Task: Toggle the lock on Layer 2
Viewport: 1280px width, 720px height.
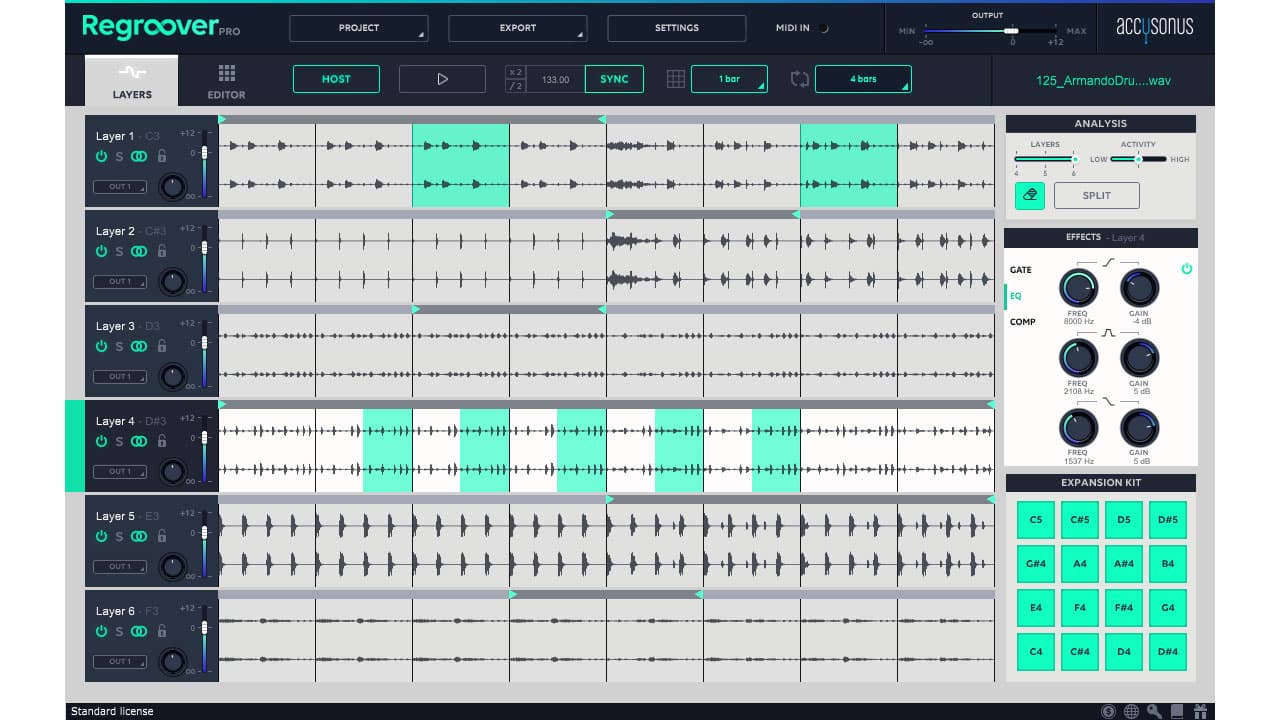Action: 161,251
